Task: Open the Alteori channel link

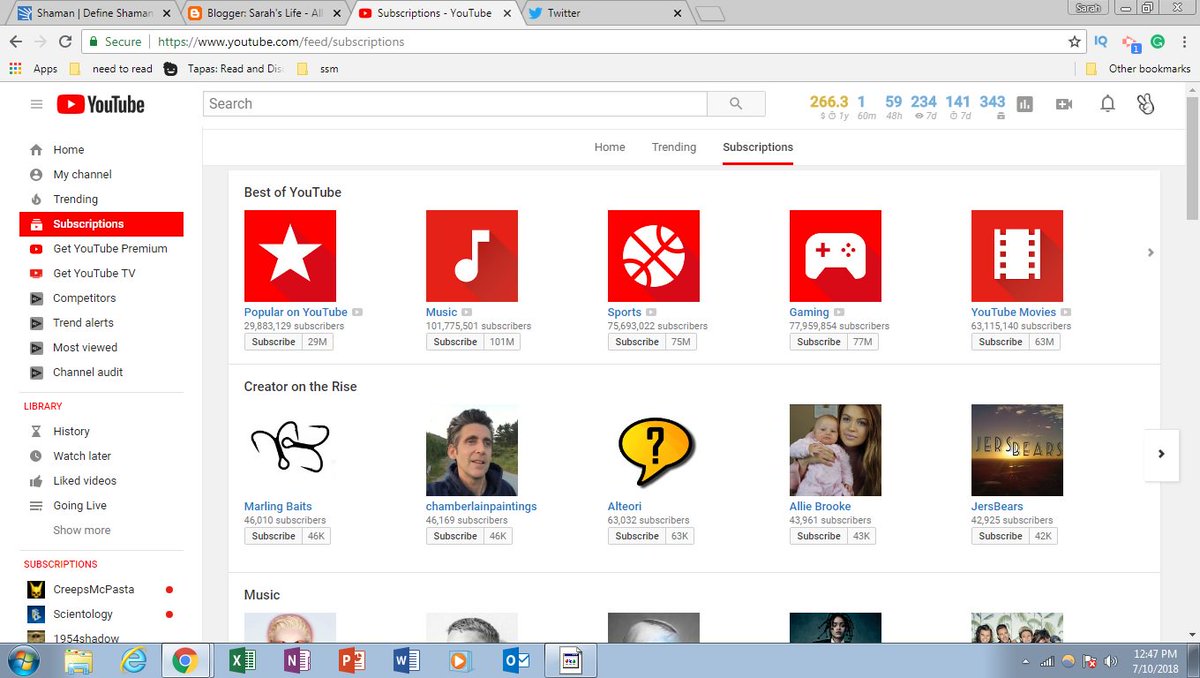Action: coord(625,506)
